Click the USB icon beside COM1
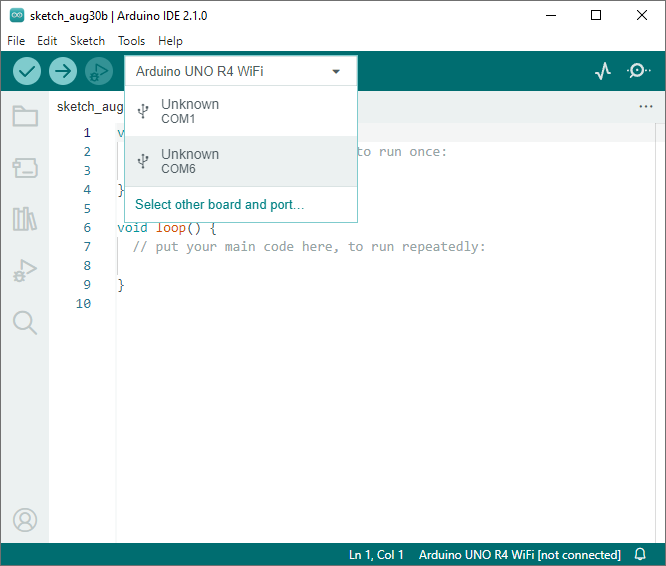The image size is (666, 566). pos(143,111)
